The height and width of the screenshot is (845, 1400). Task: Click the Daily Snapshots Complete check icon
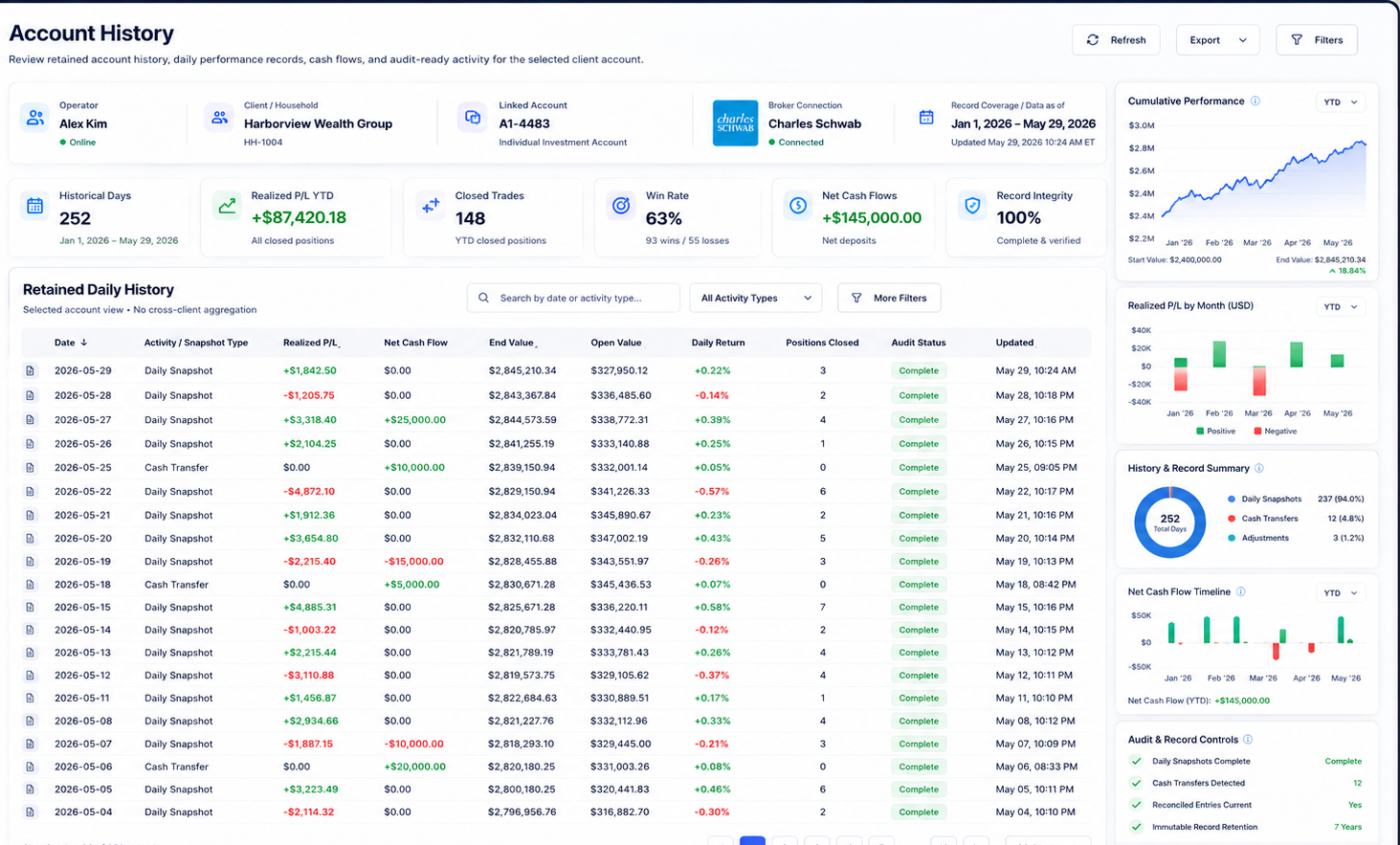point(1136,762)
